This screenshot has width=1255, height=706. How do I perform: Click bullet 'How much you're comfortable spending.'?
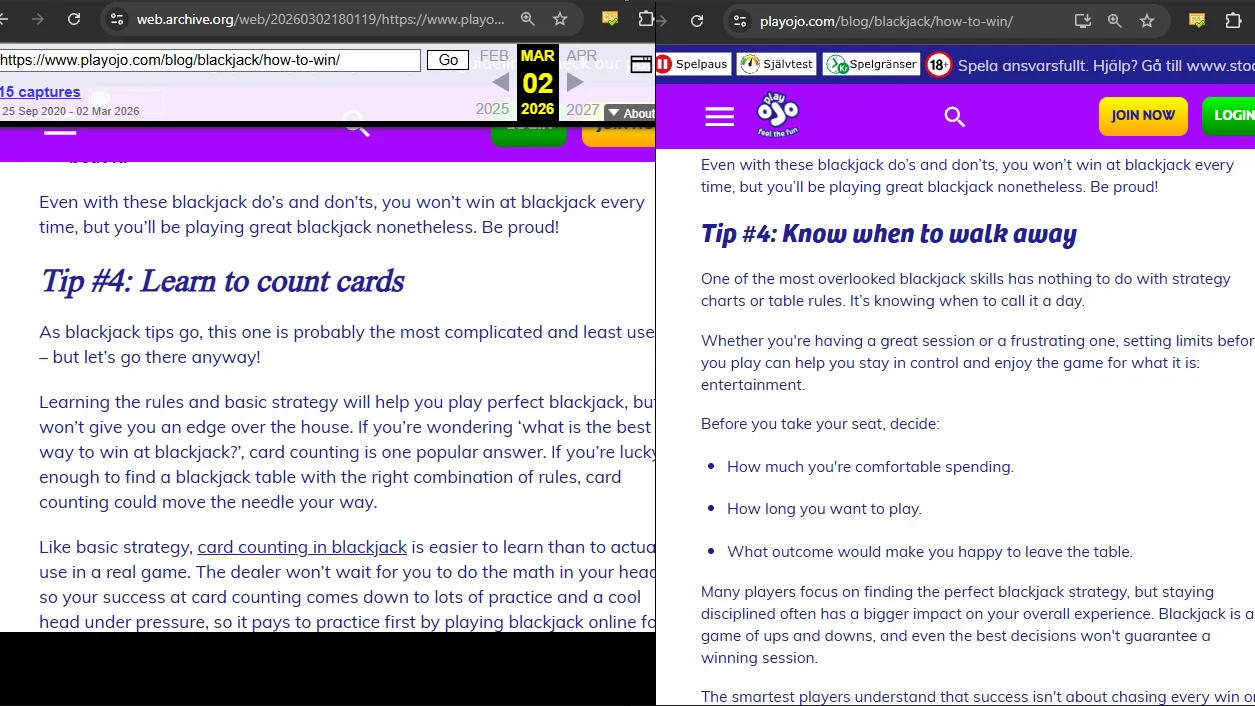(870, 467)
